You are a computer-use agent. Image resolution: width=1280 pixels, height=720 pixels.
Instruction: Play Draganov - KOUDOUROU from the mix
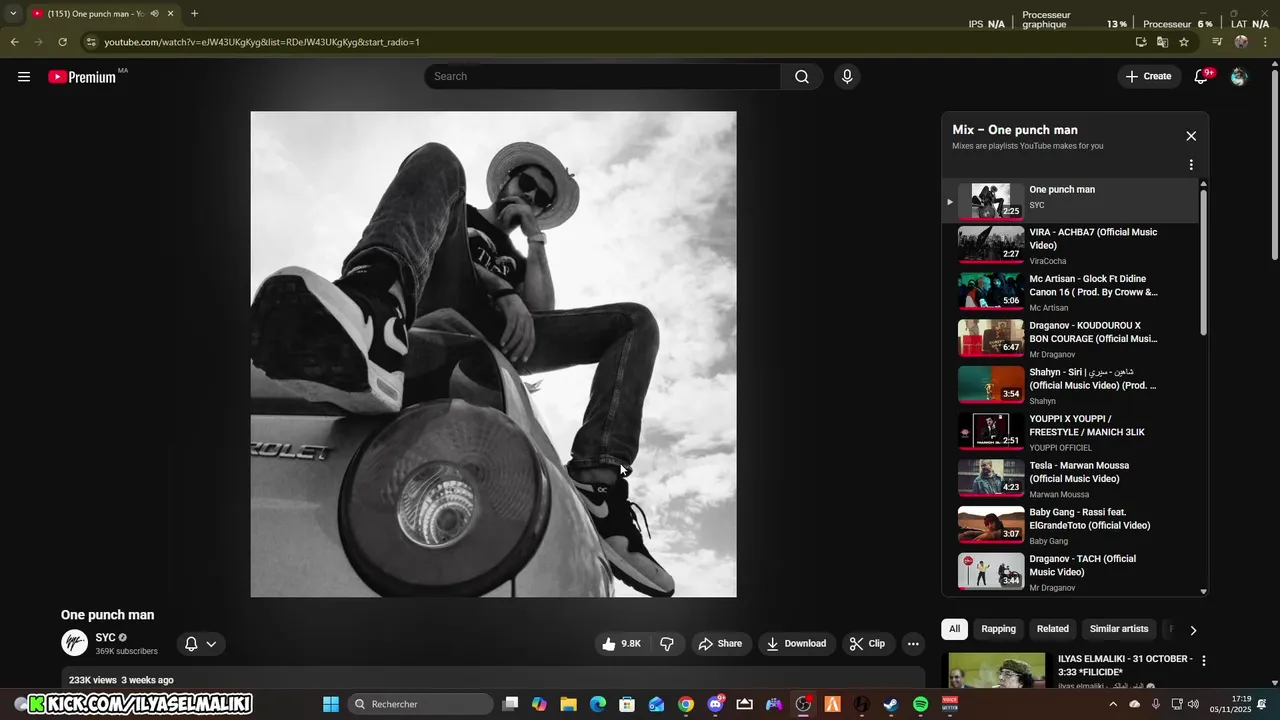(1071, 339)
